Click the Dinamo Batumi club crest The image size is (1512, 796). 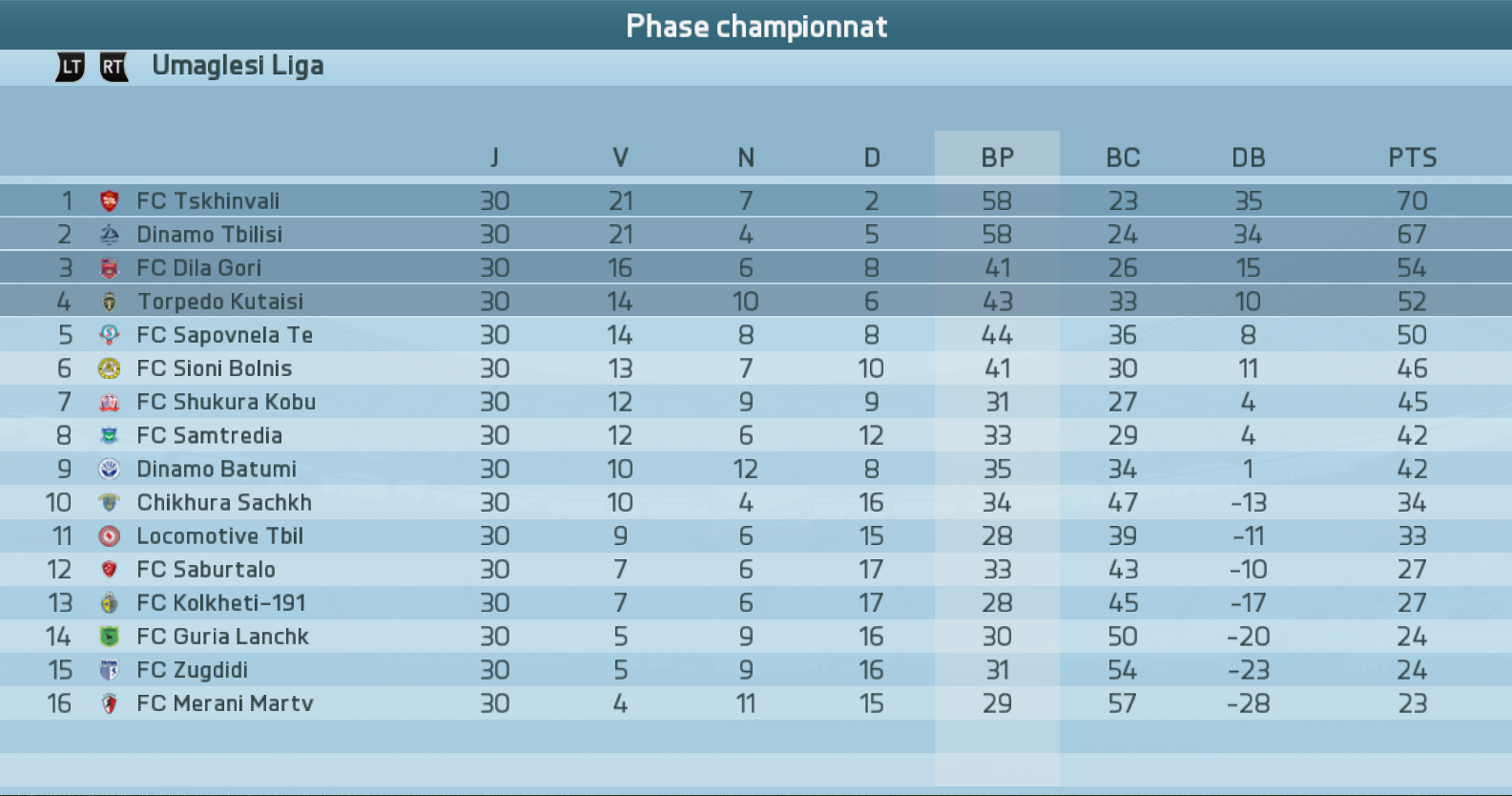[110, 469]
